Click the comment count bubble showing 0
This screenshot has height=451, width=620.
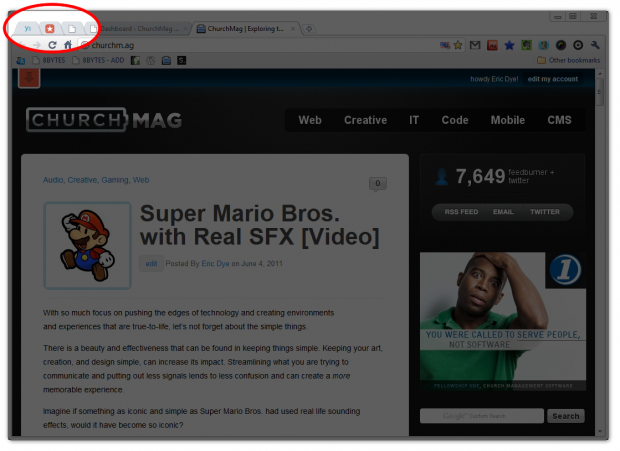click(x=378, y=184)
